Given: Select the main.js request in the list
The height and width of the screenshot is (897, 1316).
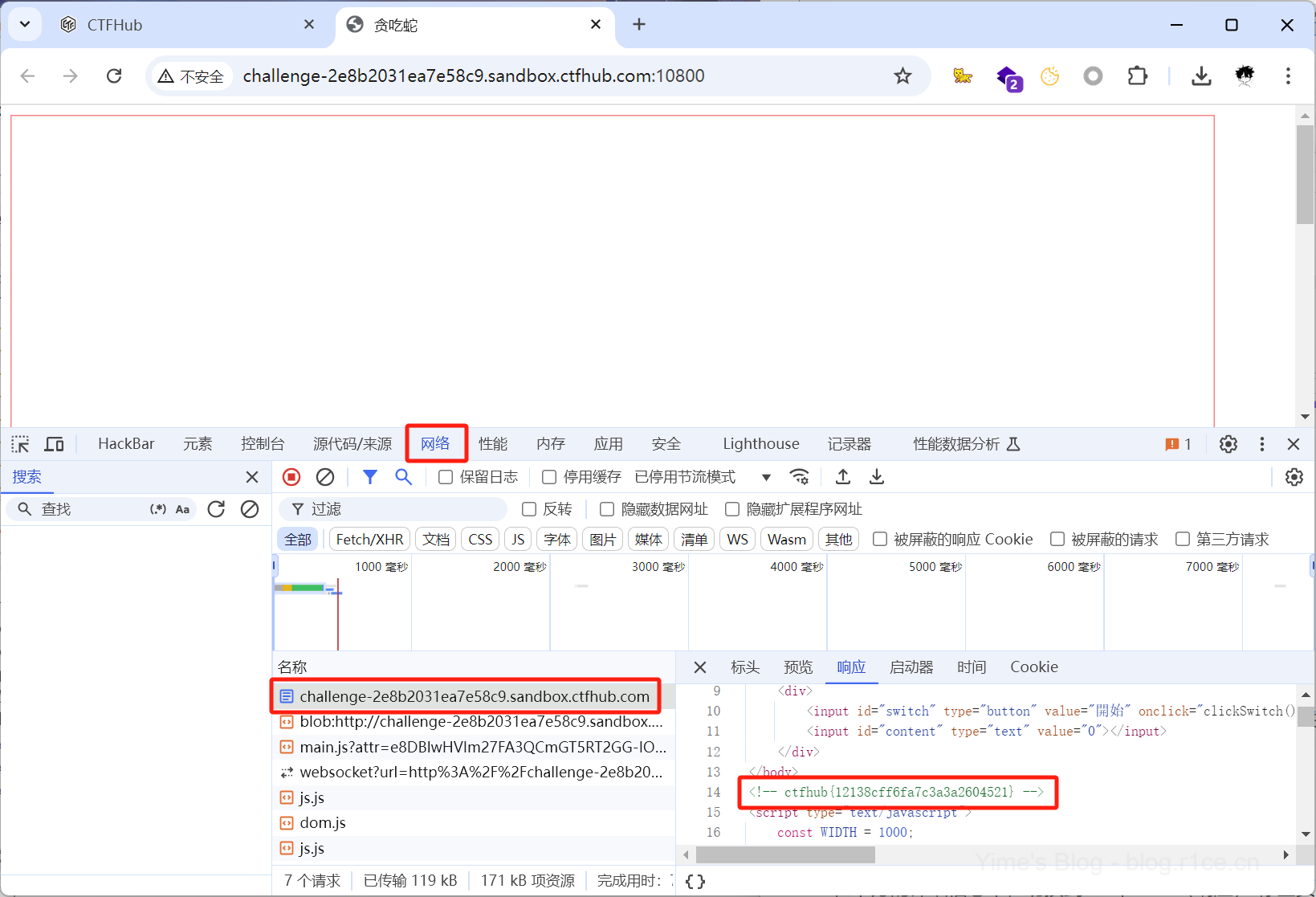Looking at the screenshot, I should 482,747.
